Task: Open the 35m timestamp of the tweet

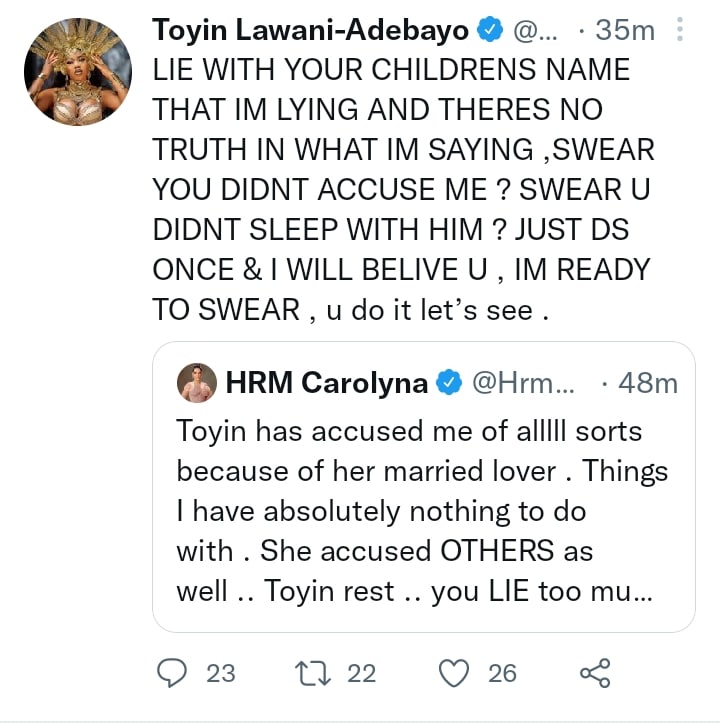Action: point(624,31)
